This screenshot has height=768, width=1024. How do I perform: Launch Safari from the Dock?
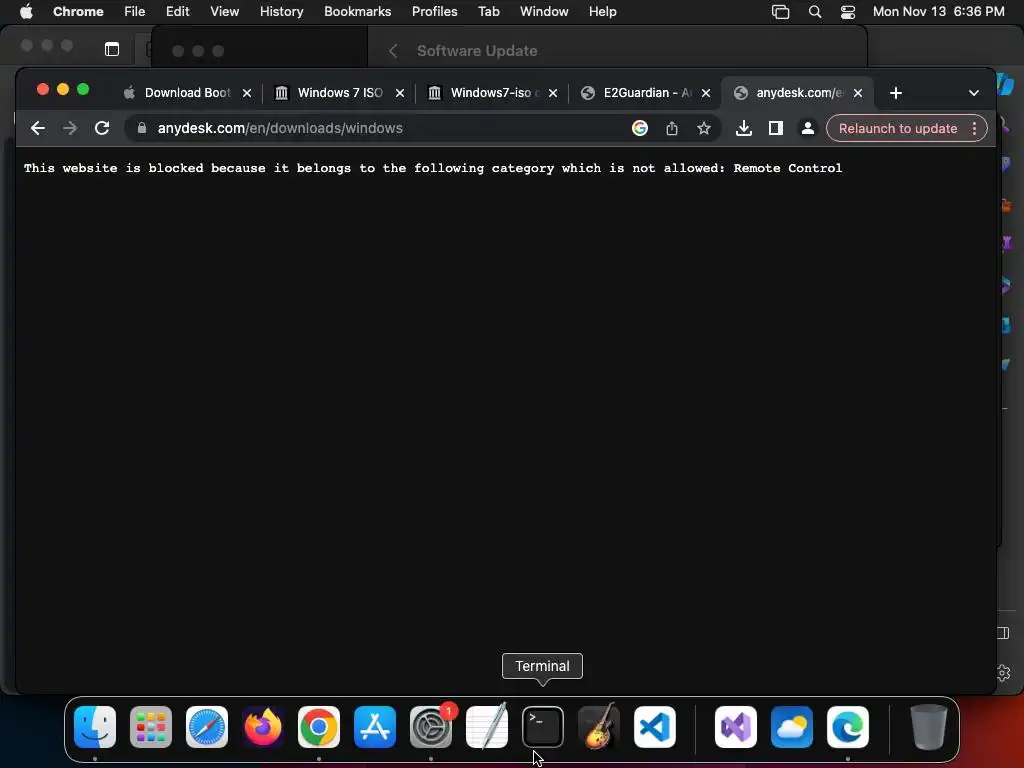pyautogui.click(x=207, y=727)
